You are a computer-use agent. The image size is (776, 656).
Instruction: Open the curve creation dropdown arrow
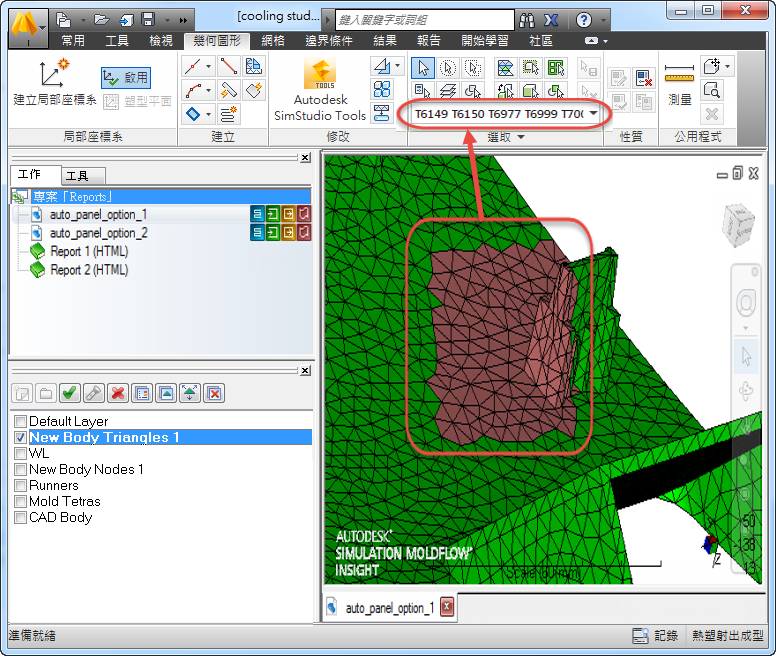point(208,90)
